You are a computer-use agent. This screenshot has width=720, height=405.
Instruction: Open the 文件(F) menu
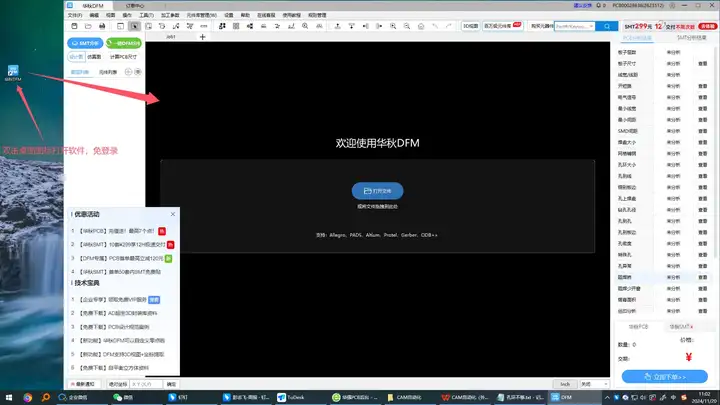coord(75,15)
